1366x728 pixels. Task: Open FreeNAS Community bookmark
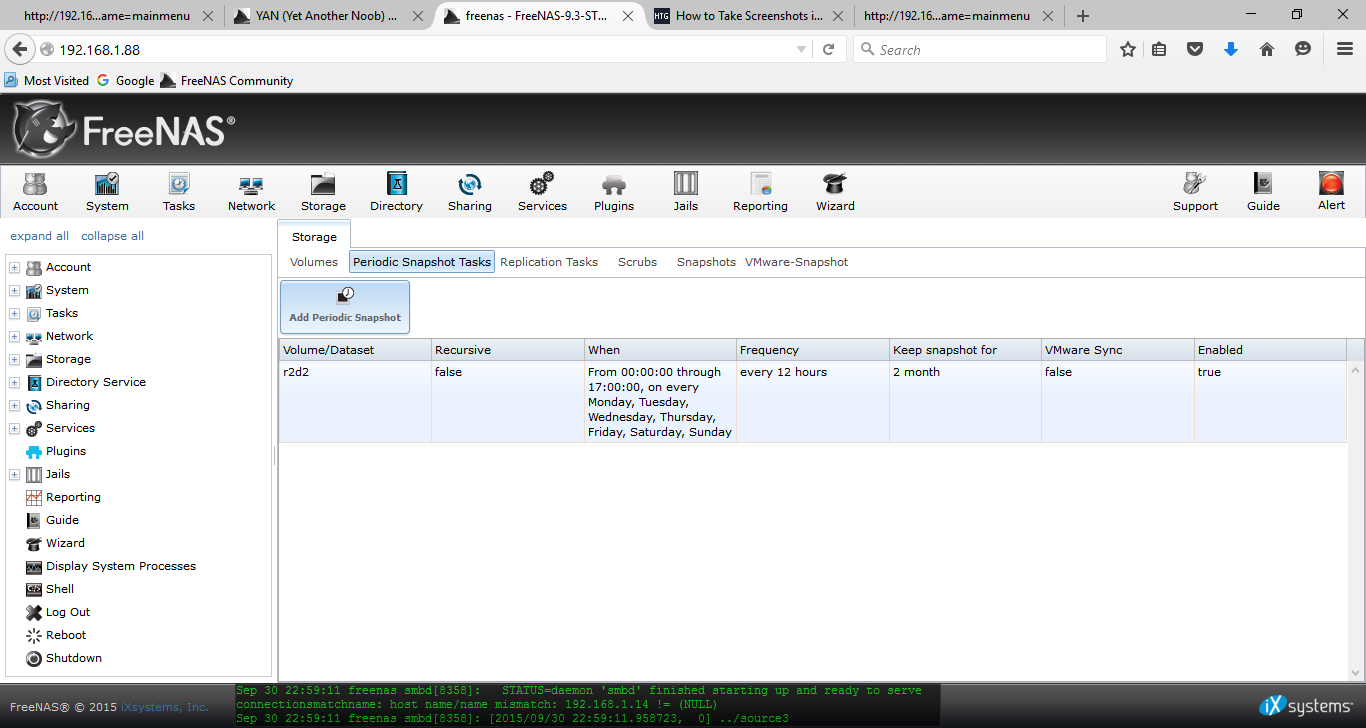[227, 81]
